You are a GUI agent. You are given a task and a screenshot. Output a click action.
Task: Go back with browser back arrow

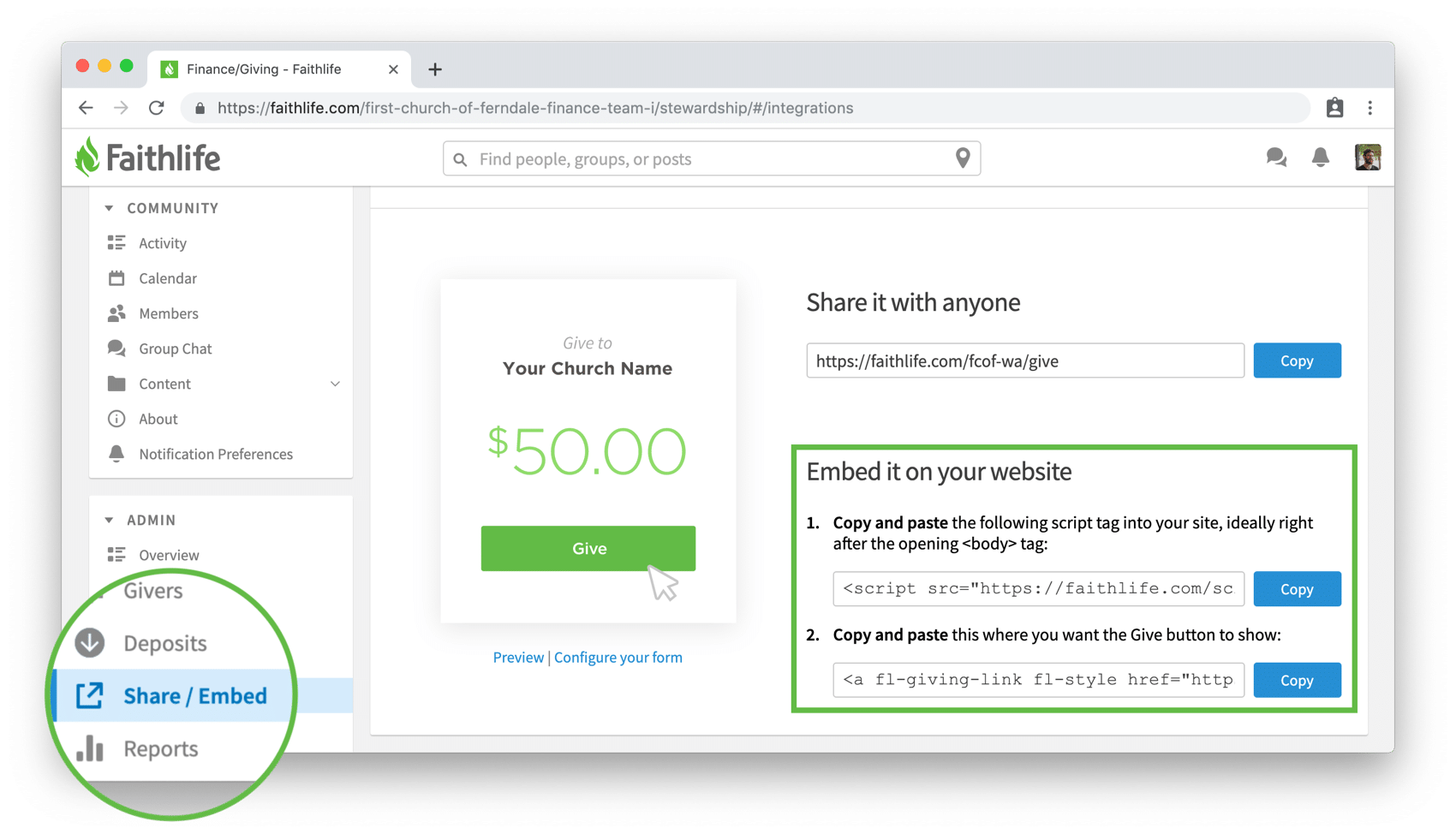coord(86,108)
